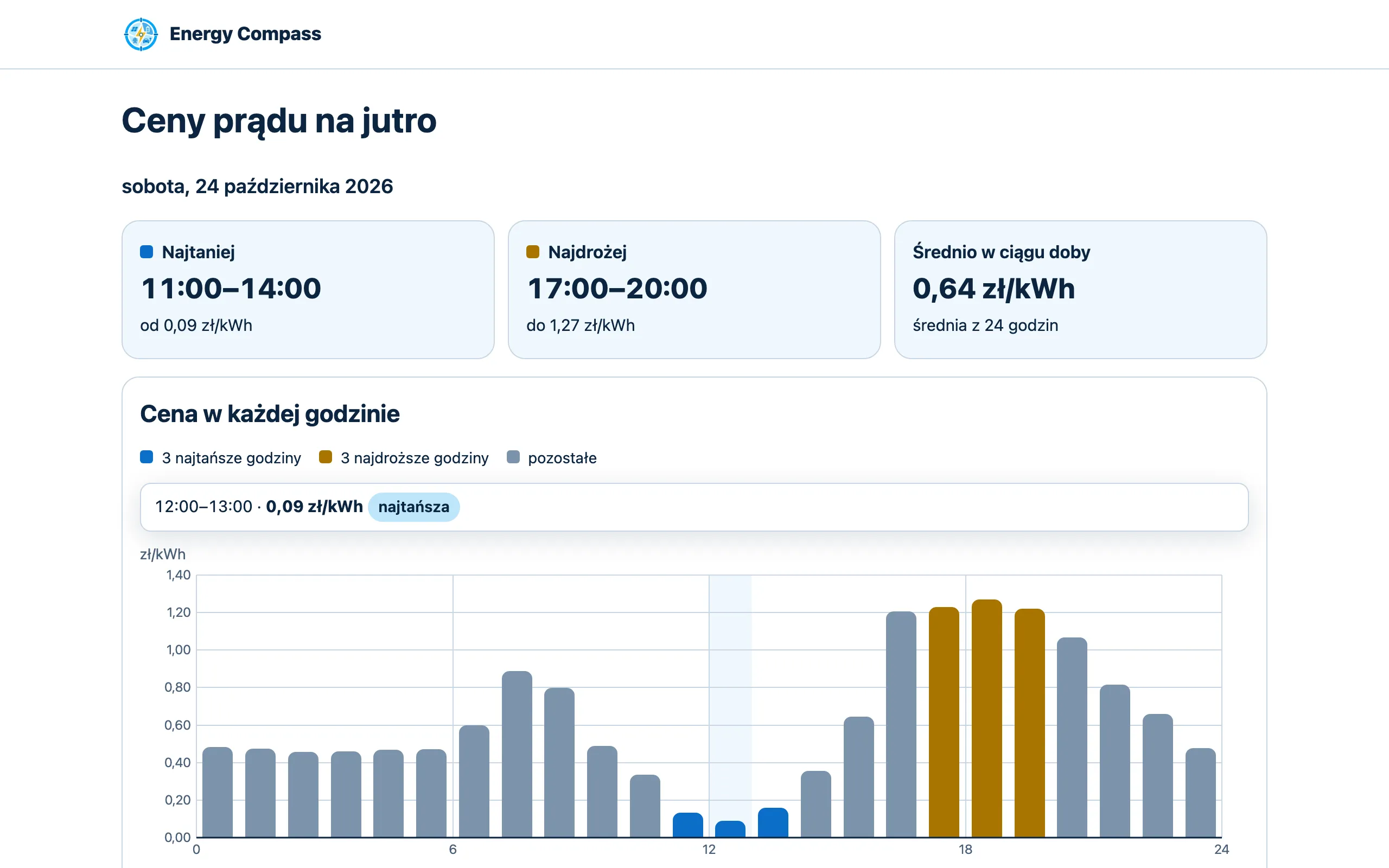Select the grey bar at 15:00
Viewport: 1389px width, 868px height.
(x=859, y=777)
